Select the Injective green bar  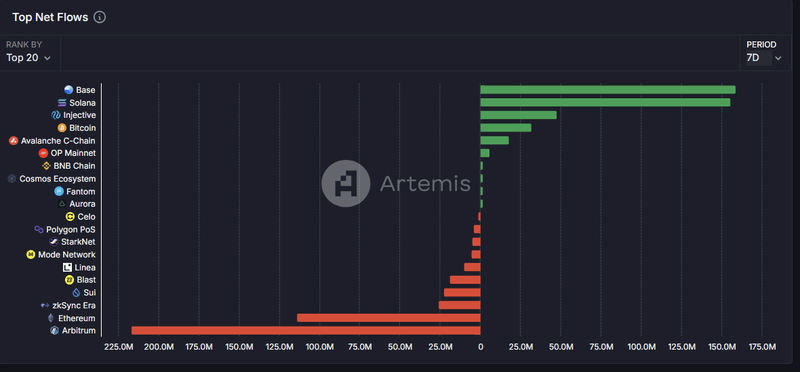coord(518,115)
